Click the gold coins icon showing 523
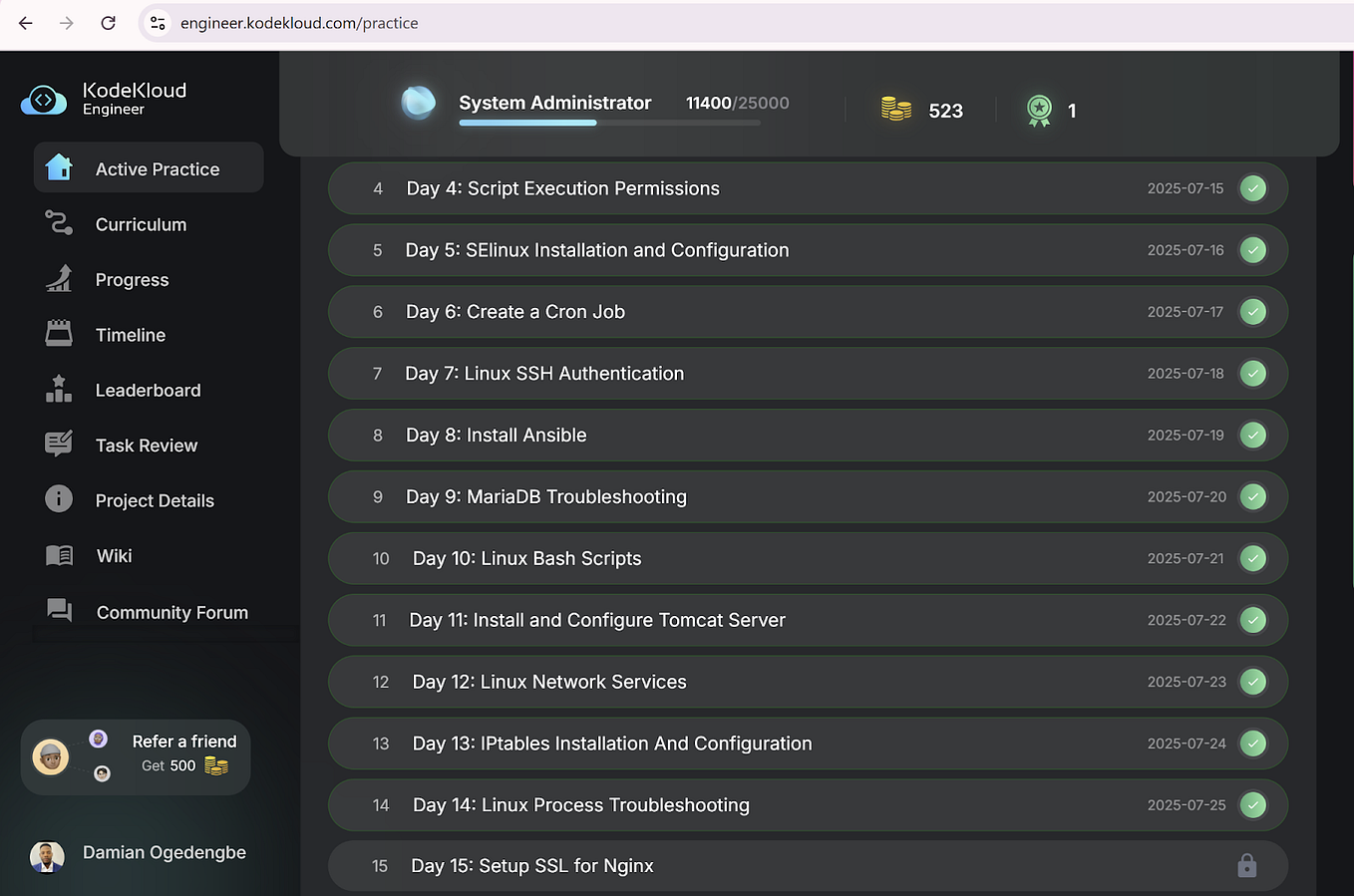 [895, 111]
